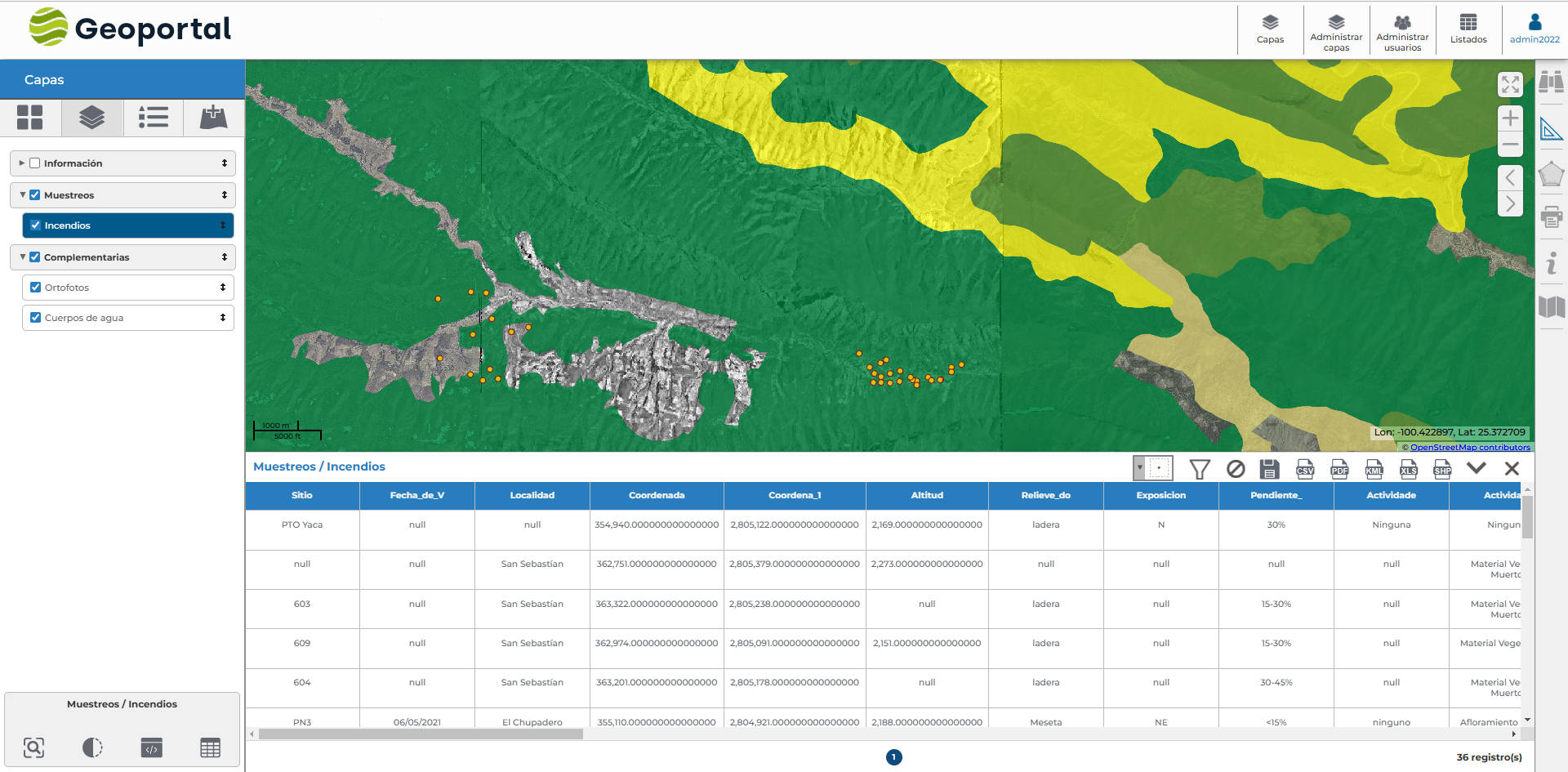1568x772 pixels.
Task: Open the Listados menu
Action: [x=1468, y=29]
